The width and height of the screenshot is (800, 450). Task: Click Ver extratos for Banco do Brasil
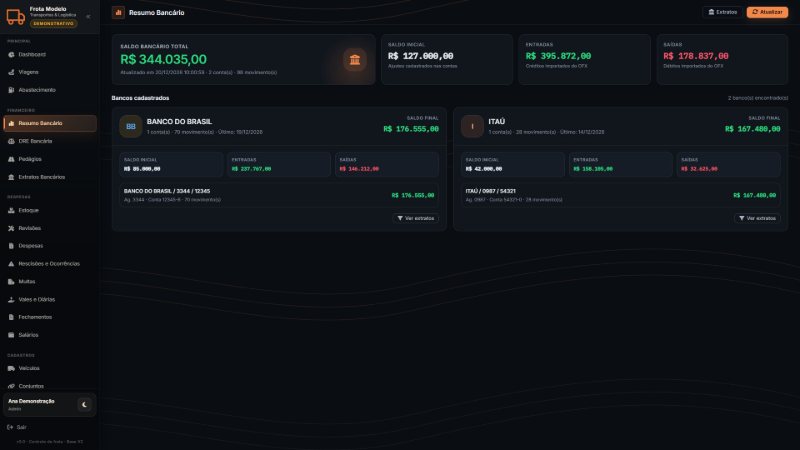415,218
